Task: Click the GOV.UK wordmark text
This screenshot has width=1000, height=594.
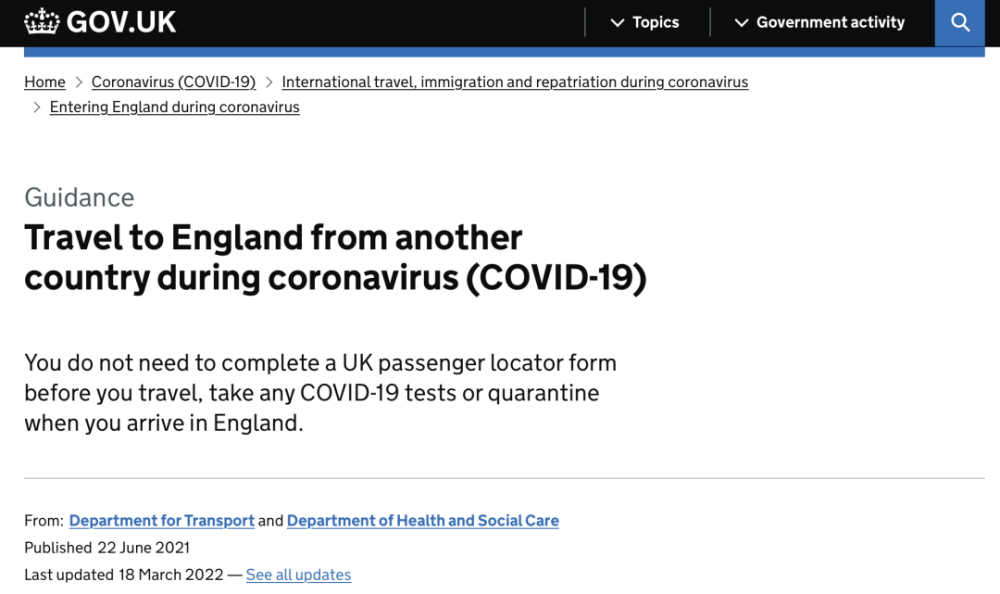Action: 122,22
